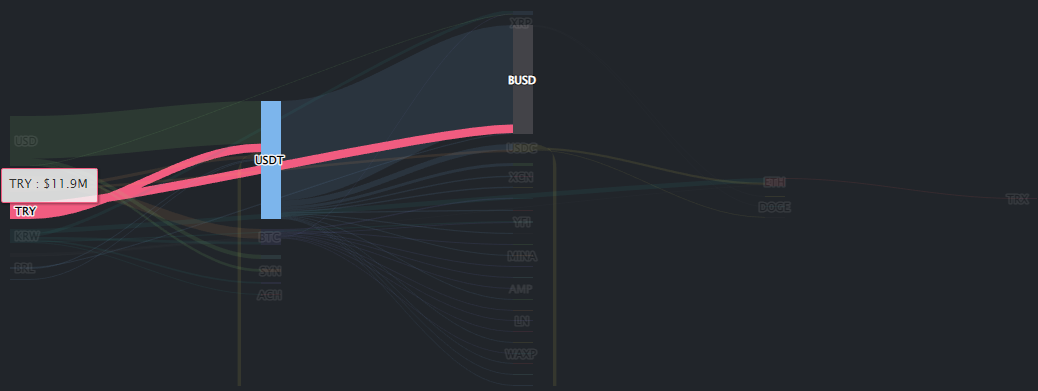Select the WAXP node
1038x391 pixels.
[x=521, y=354]
